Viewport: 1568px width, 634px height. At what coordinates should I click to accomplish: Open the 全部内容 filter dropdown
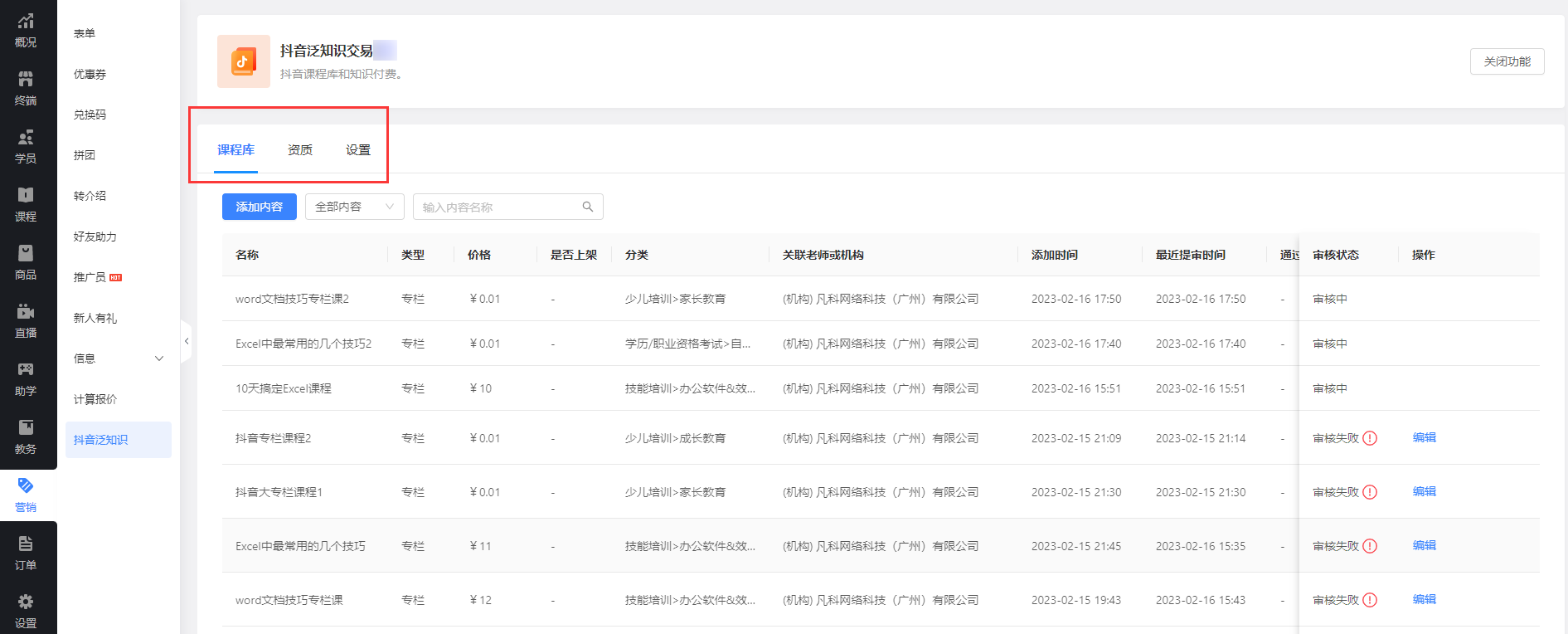[x=355, y=207]
